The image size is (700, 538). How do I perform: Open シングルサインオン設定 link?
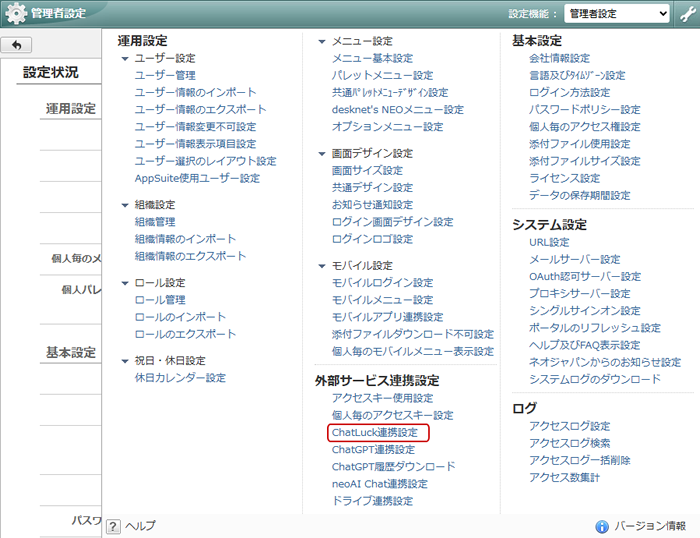tap(585, 311)
